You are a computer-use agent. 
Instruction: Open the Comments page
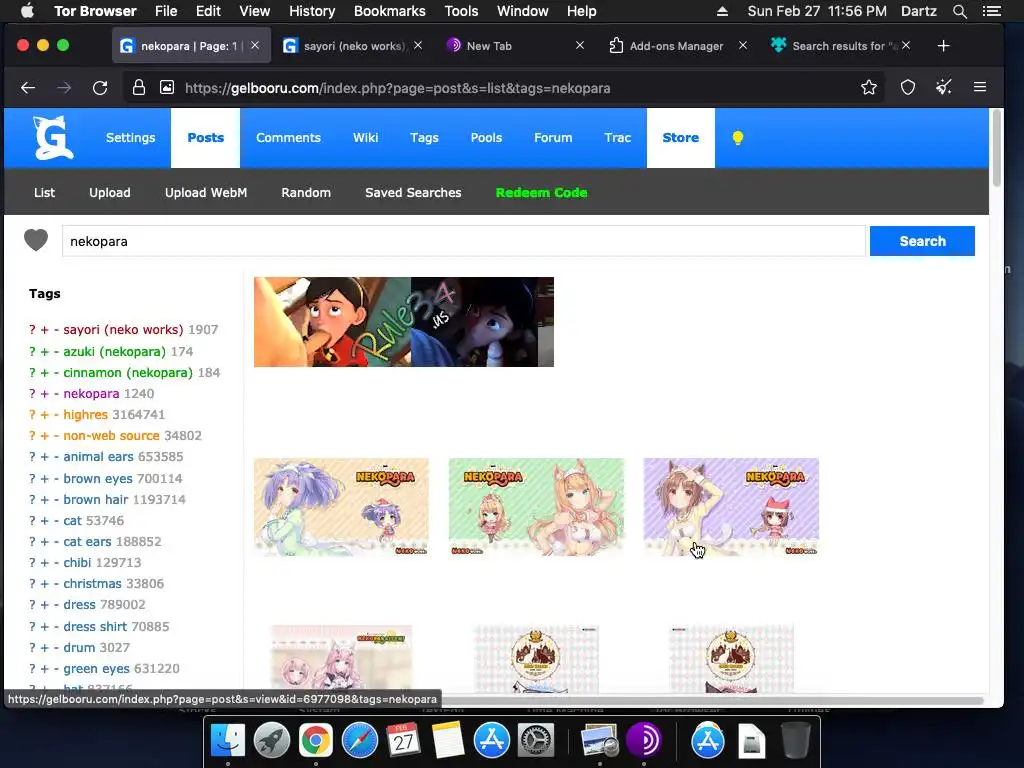coord(288,138)
